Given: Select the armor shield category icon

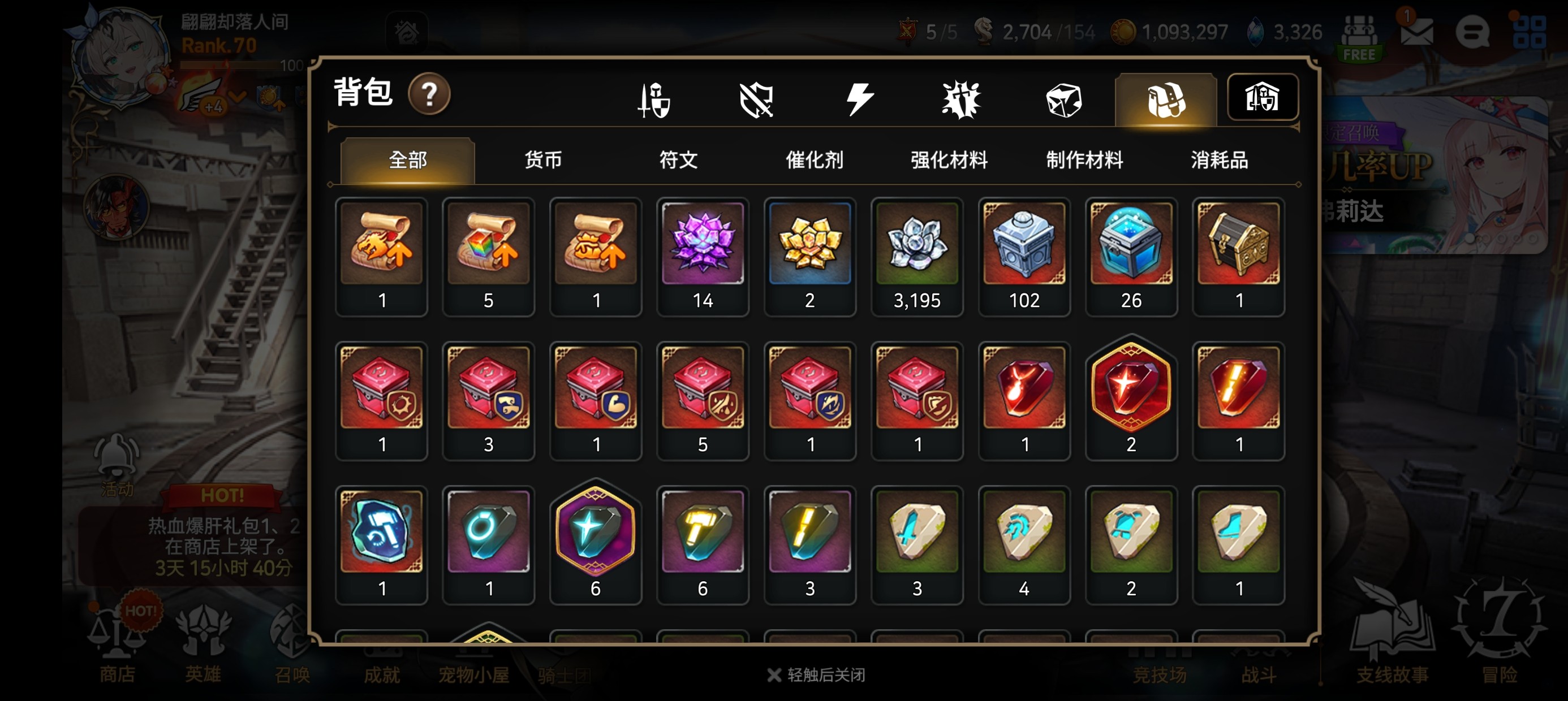Looking at the screenshot, I should coord(756,100).
